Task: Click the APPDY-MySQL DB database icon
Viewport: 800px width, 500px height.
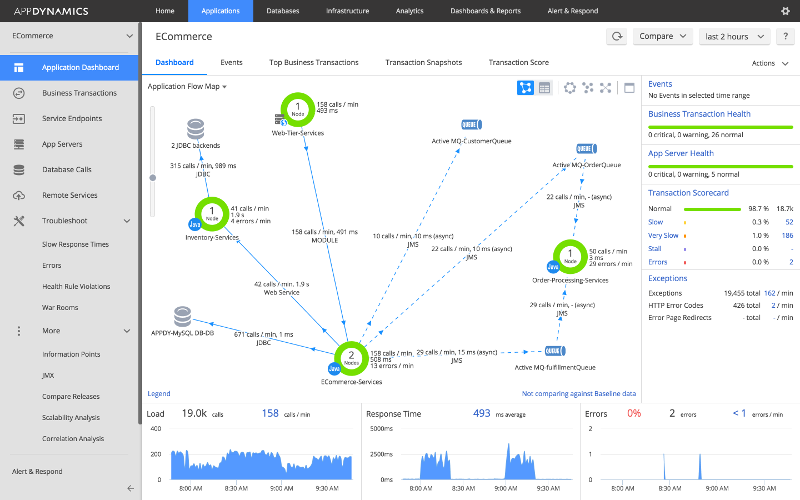Action: pyautogui.click(x=183, y=317)
